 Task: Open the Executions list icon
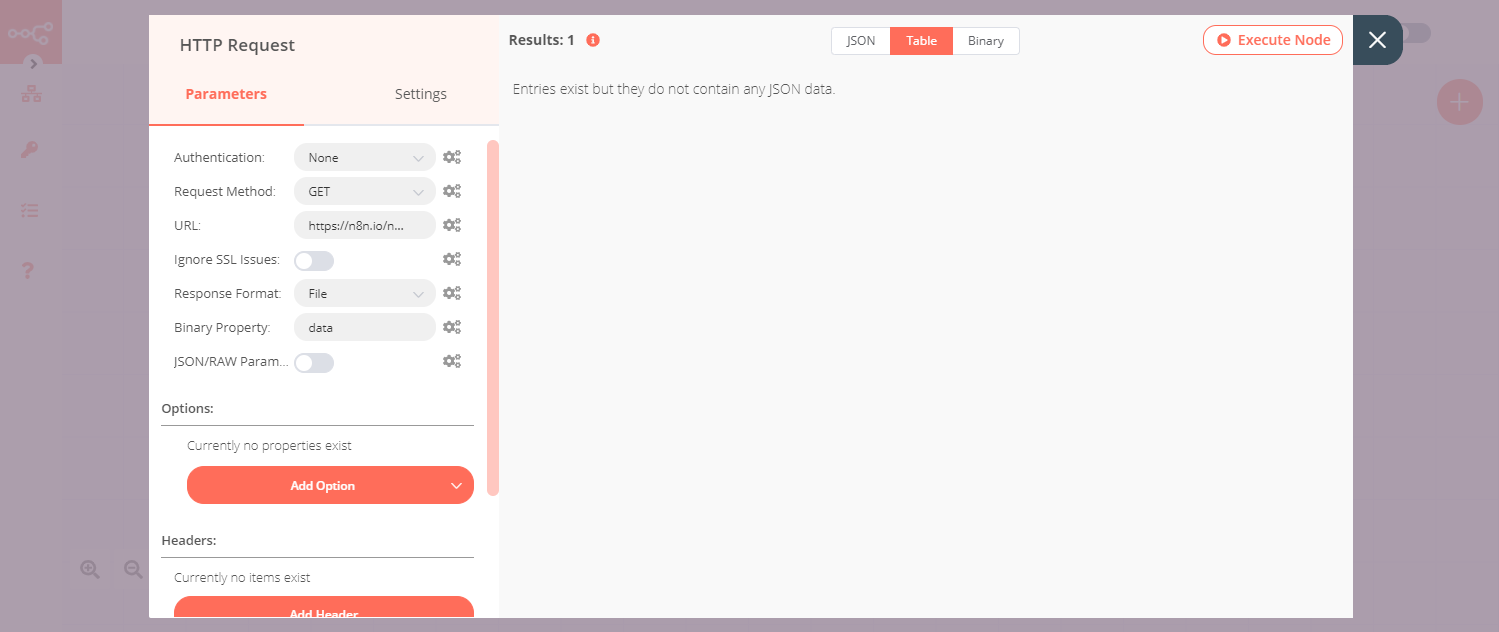[29, 210]
